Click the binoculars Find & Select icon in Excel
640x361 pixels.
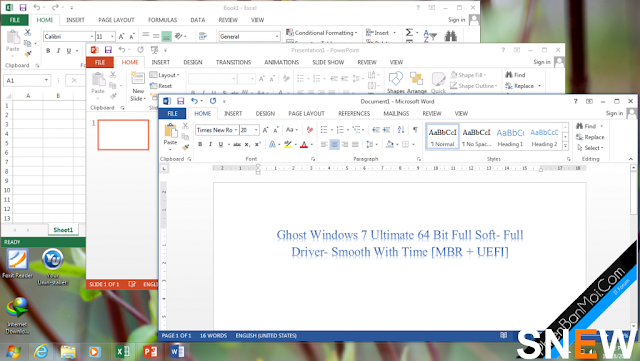point(451,36)
